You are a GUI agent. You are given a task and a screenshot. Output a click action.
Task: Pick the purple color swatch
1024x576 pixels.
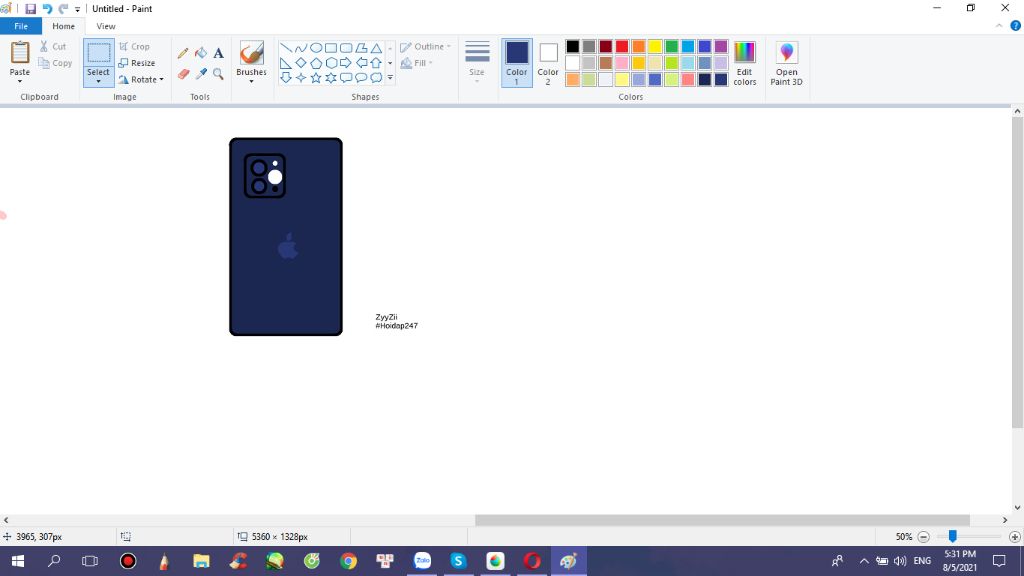(x=721, y=46)
